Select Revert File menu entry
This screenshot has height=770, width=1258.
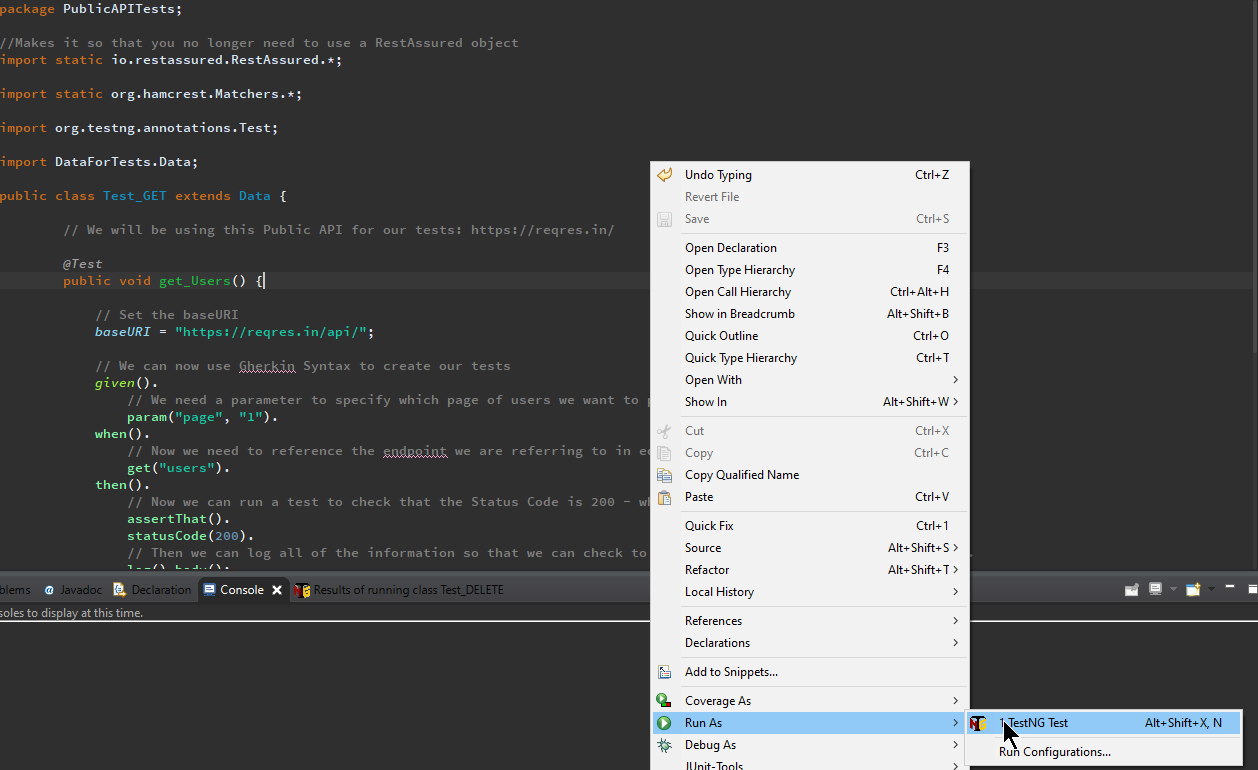[810, 197]
